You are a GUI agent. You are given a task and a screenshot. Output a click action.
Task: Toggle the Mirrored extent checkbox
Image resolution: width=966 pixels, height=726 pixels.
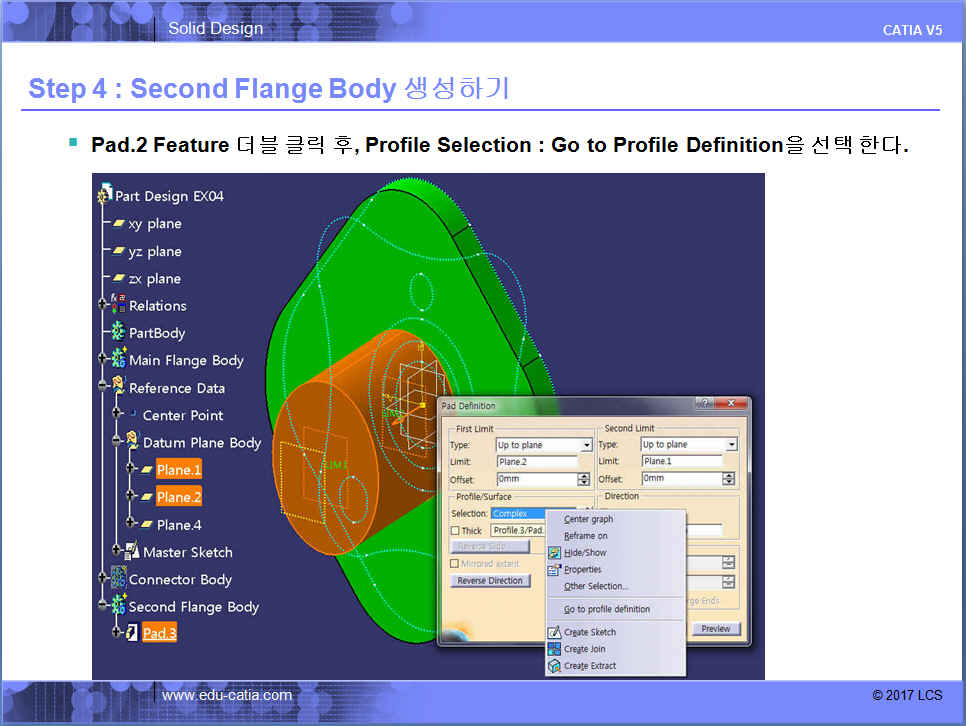[x=456, y=564]
